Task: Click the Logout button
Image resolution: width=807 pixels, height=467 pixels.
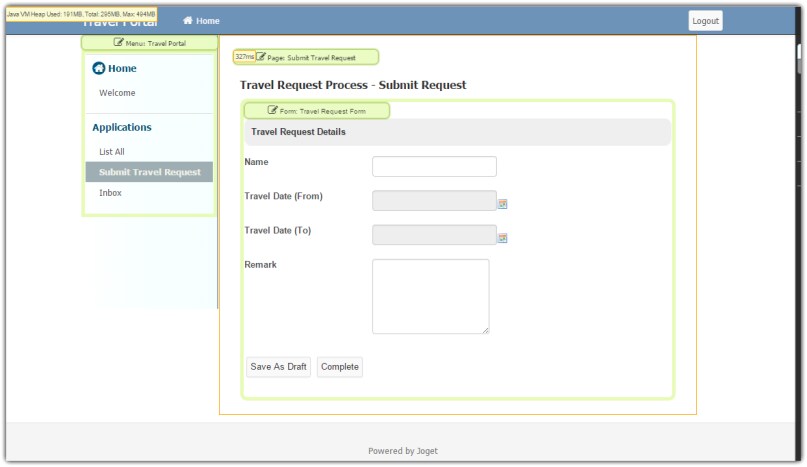Action: [706, 21]
